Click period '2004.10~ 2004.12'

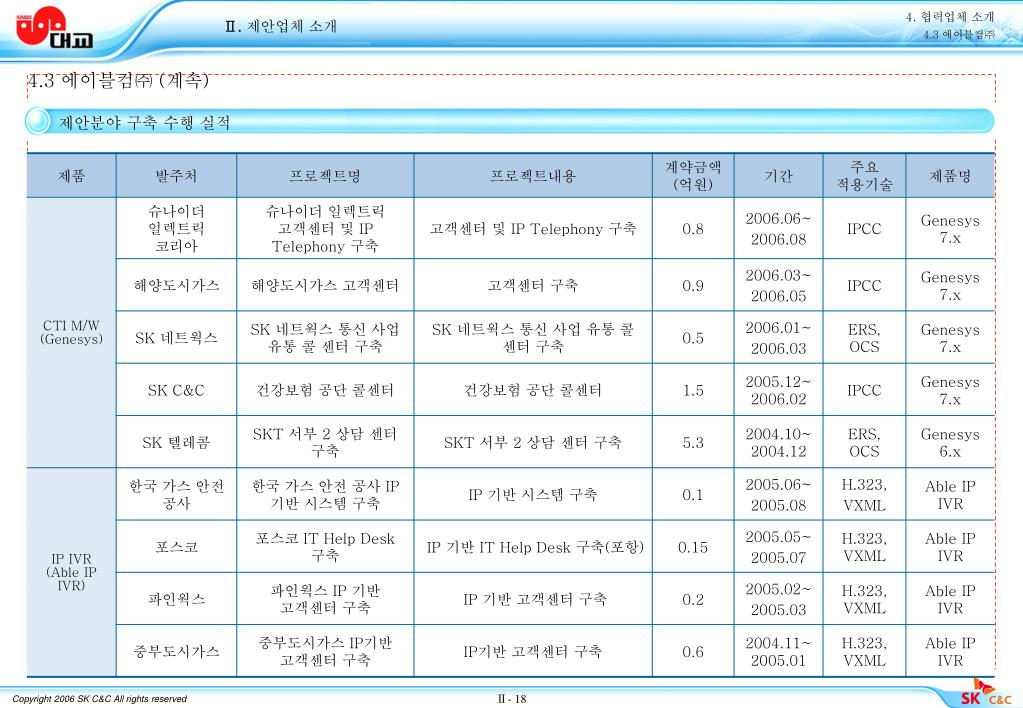[778, 442]
